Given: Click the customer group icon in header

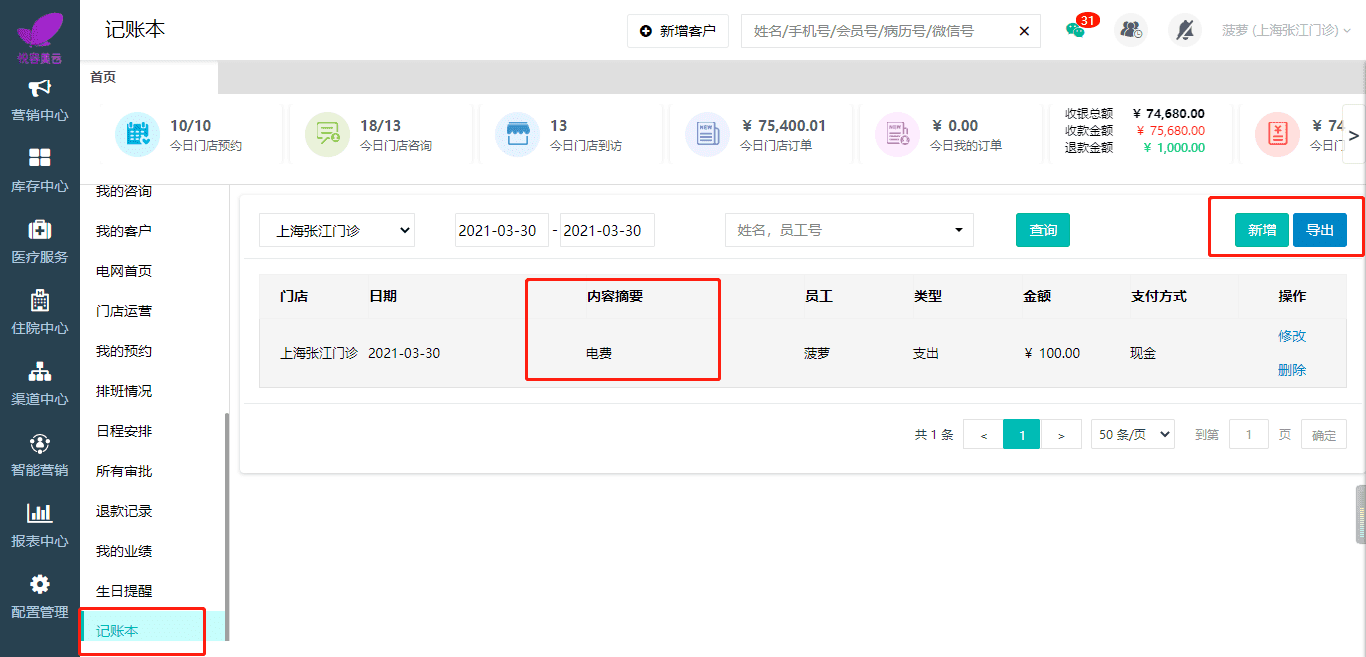Looking at the screenshot, I should [x=1131, y=30].
